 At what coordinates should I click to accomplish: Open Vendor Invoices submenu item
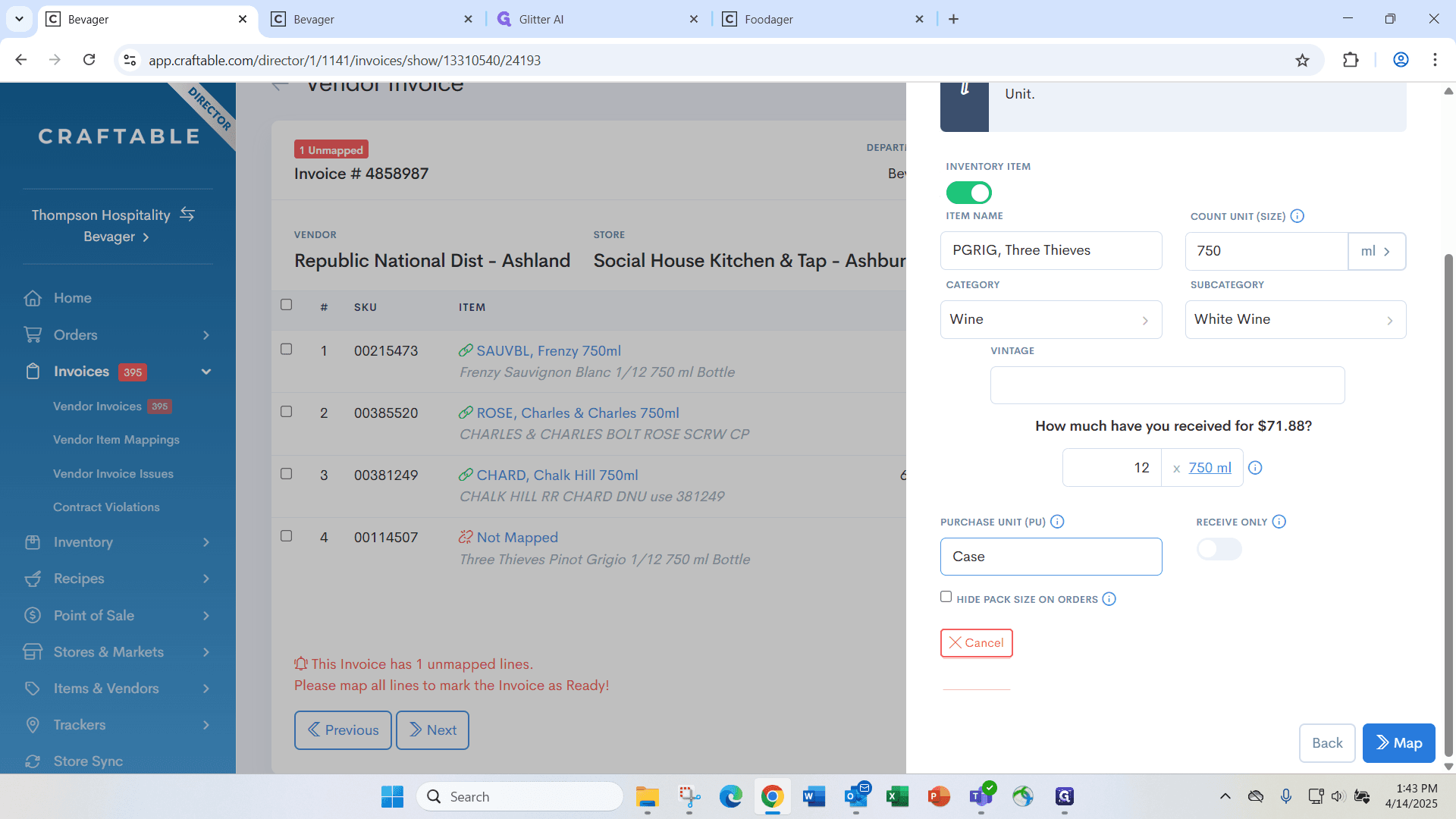click(x=97, y=406)
